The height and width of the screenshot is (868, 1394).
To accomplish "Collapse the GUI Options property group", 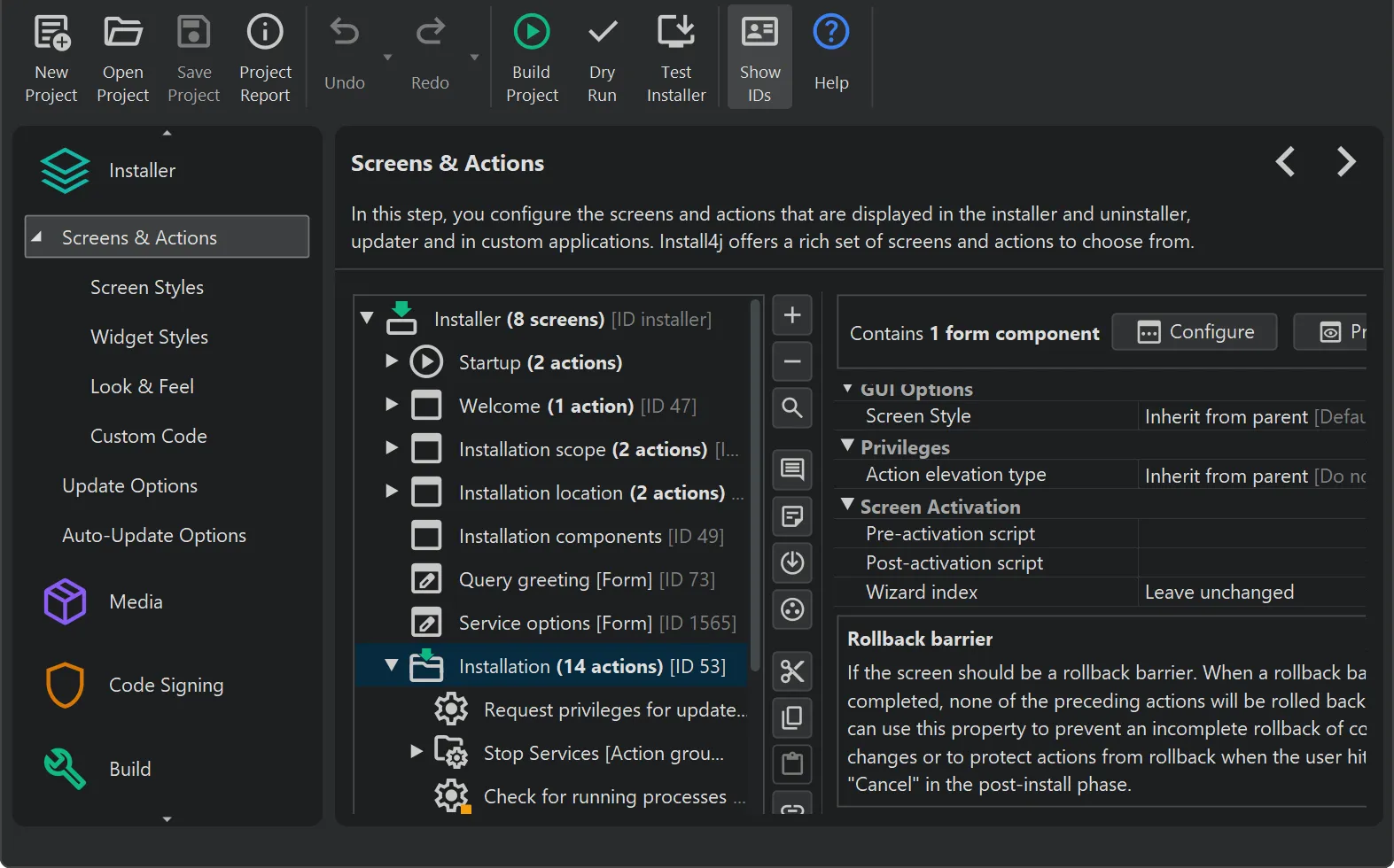I will (848, 388).
